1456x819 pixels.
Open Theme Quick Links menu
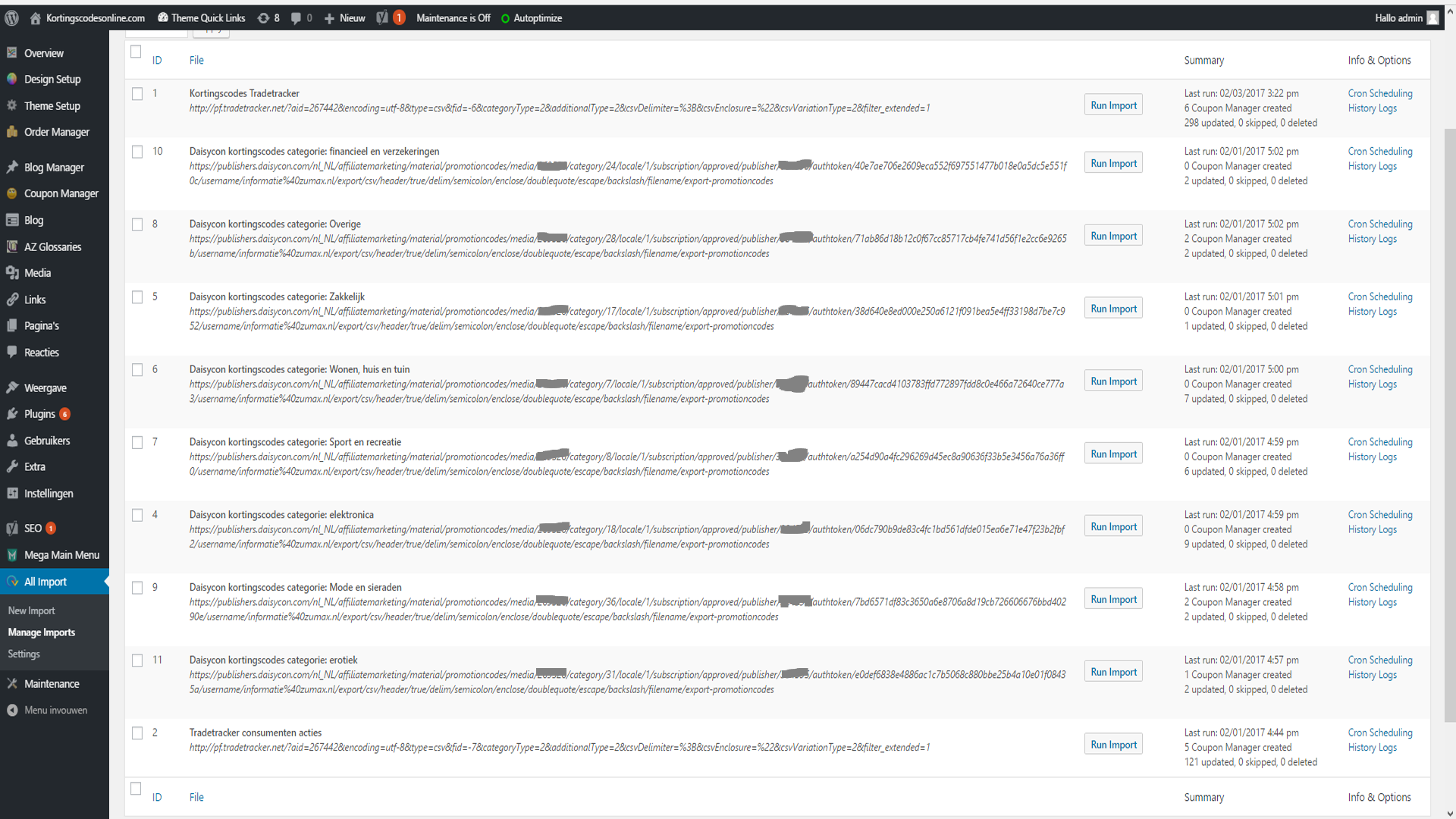point(201,18)
